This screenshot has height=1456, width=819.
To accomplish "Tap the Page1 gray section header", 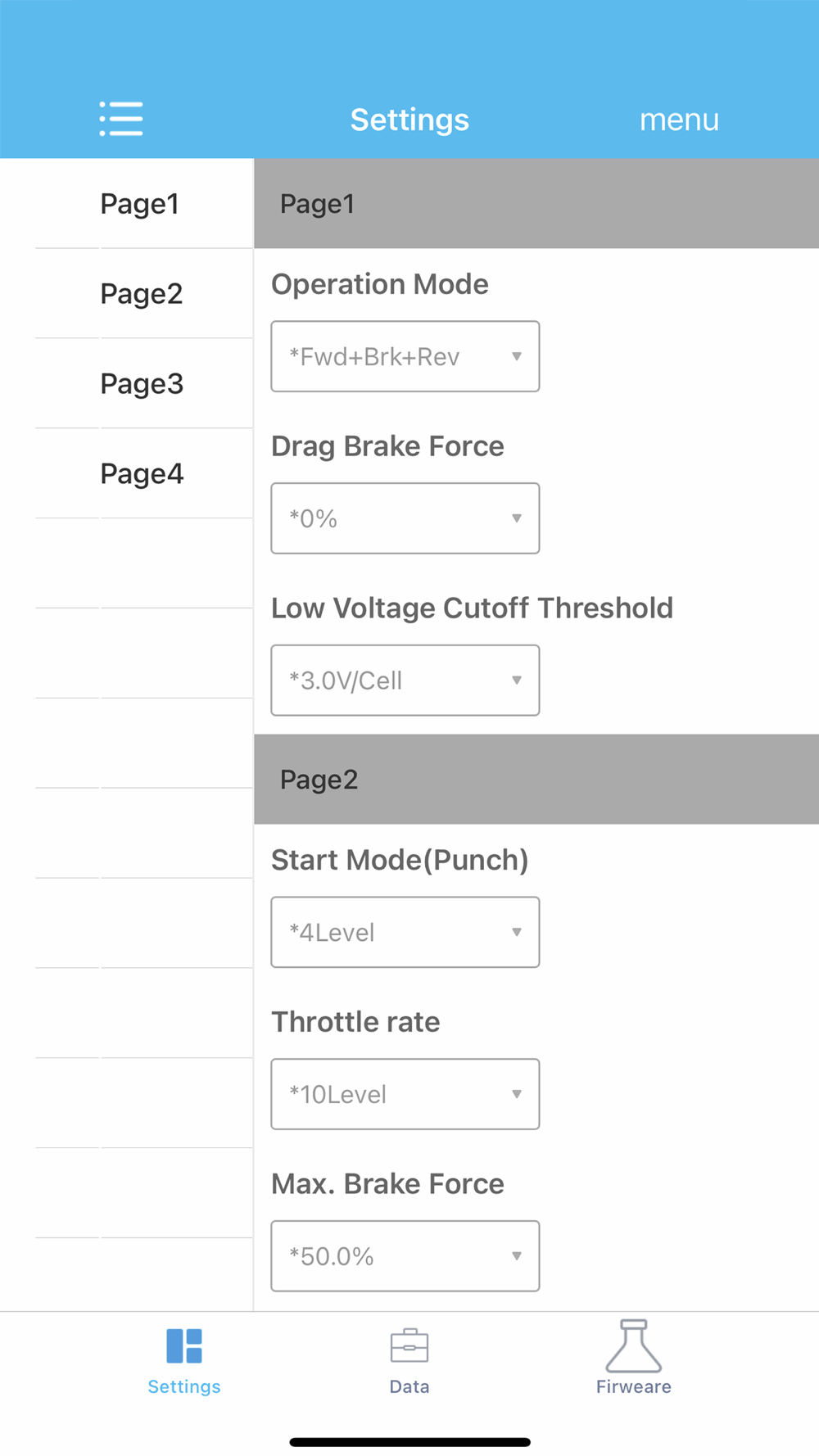I will point(536,204).
